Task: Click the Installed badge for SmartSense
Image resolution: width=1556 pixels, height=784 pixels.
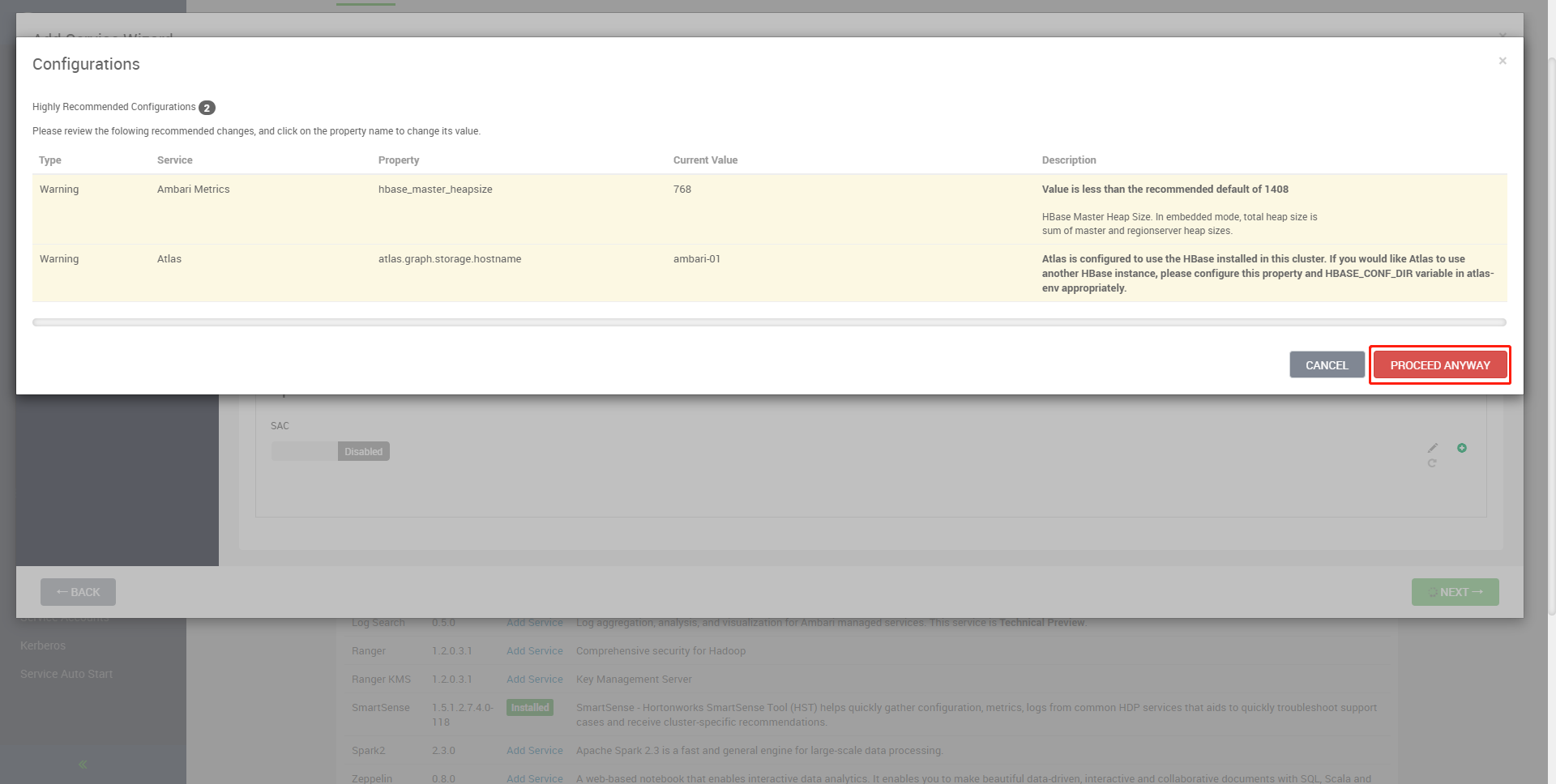Action: 530,708
